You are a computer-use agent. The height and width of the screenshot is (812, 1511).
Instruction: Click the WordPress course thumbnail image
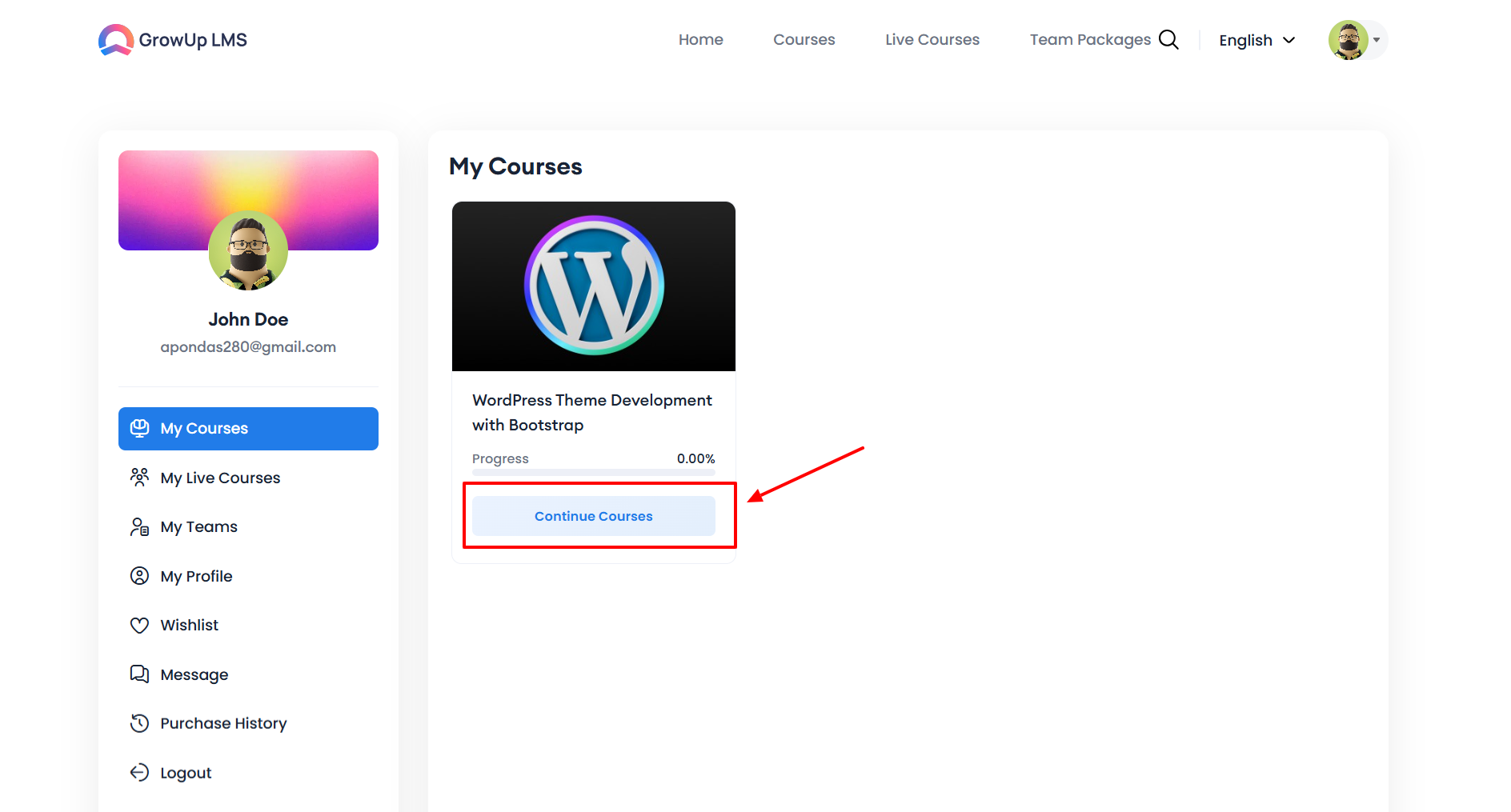tap(594, 286)
